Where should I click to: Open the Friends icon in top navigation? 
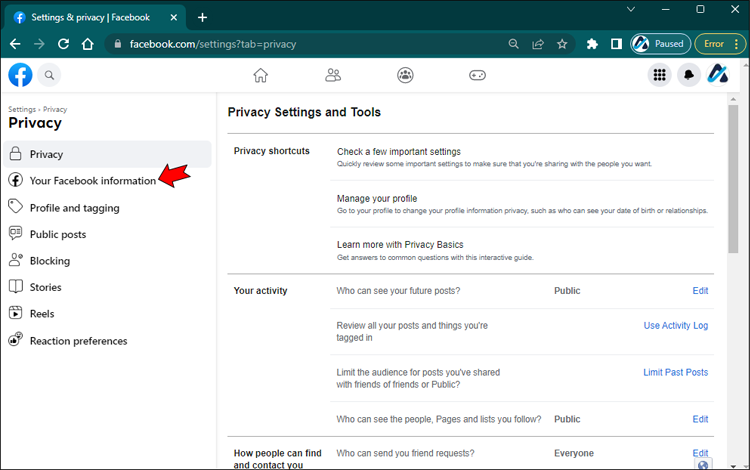[333, 75]
